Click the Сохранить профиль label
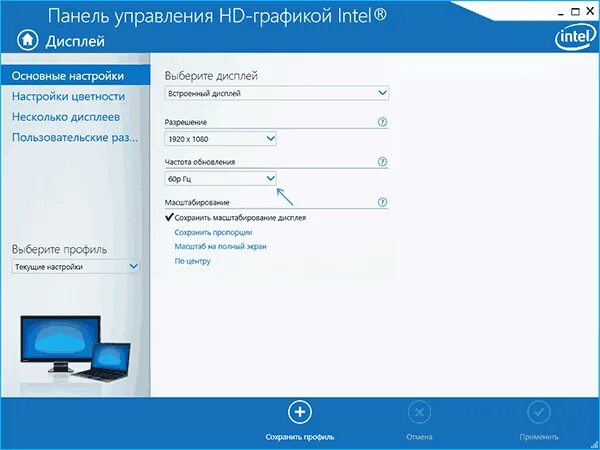Viewport: 600px width, 450px height. [300, 437]
